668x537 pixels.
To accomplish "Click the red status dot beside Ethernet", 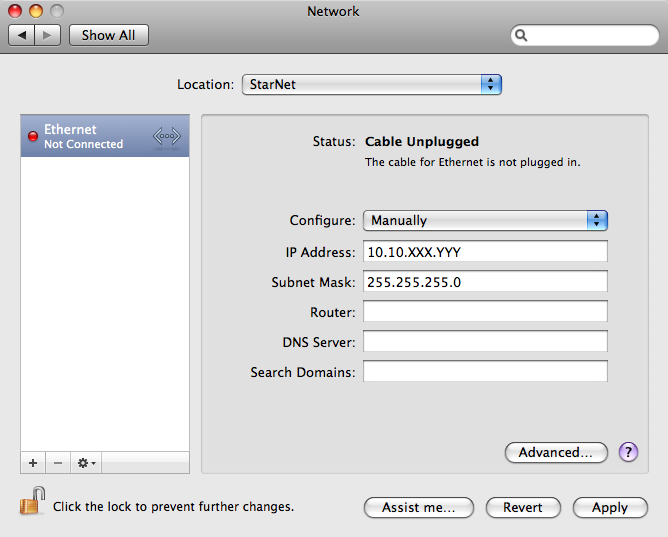I will pyautogui.click(x=33, y=136).
